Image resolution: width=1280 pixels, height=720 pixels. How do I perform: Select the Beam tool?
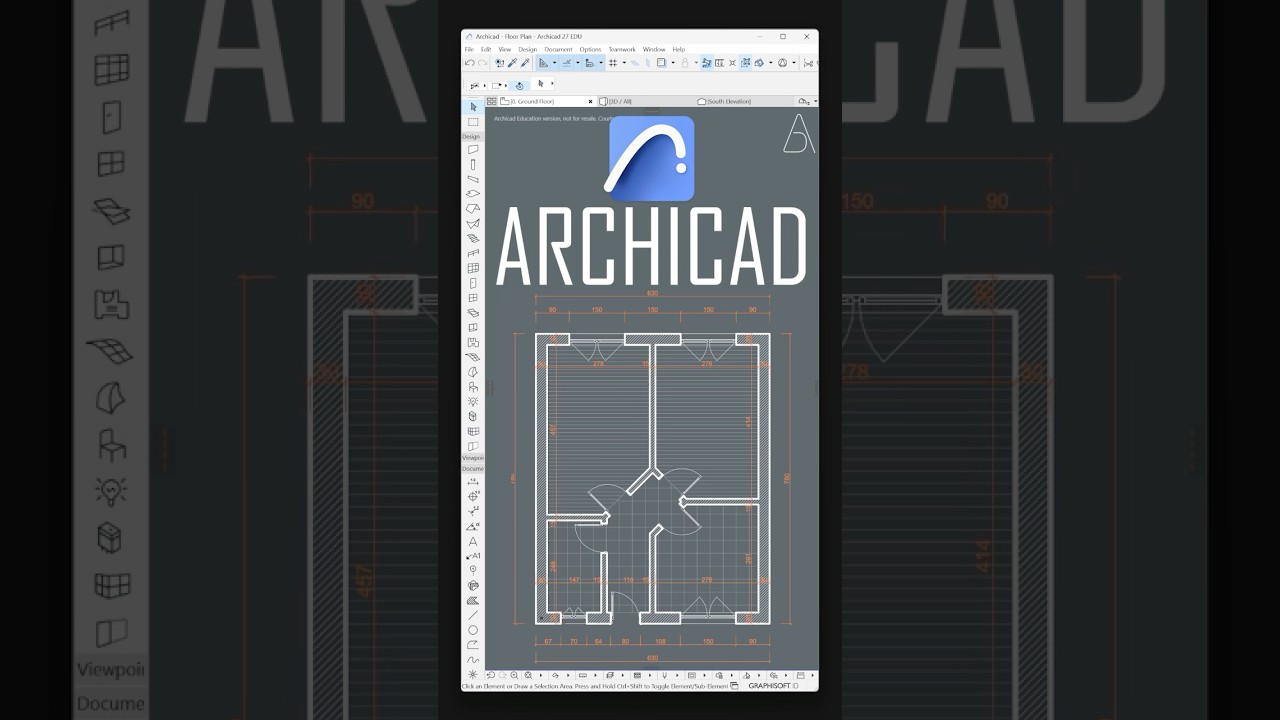tap(473, 178)
